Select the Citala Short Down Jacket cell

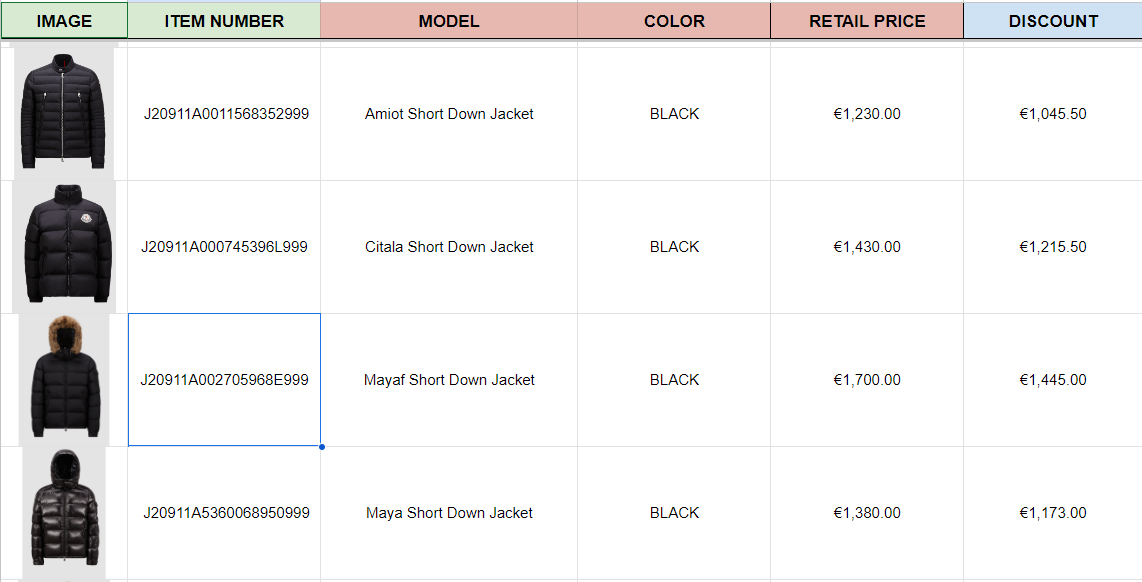point(449,247)
